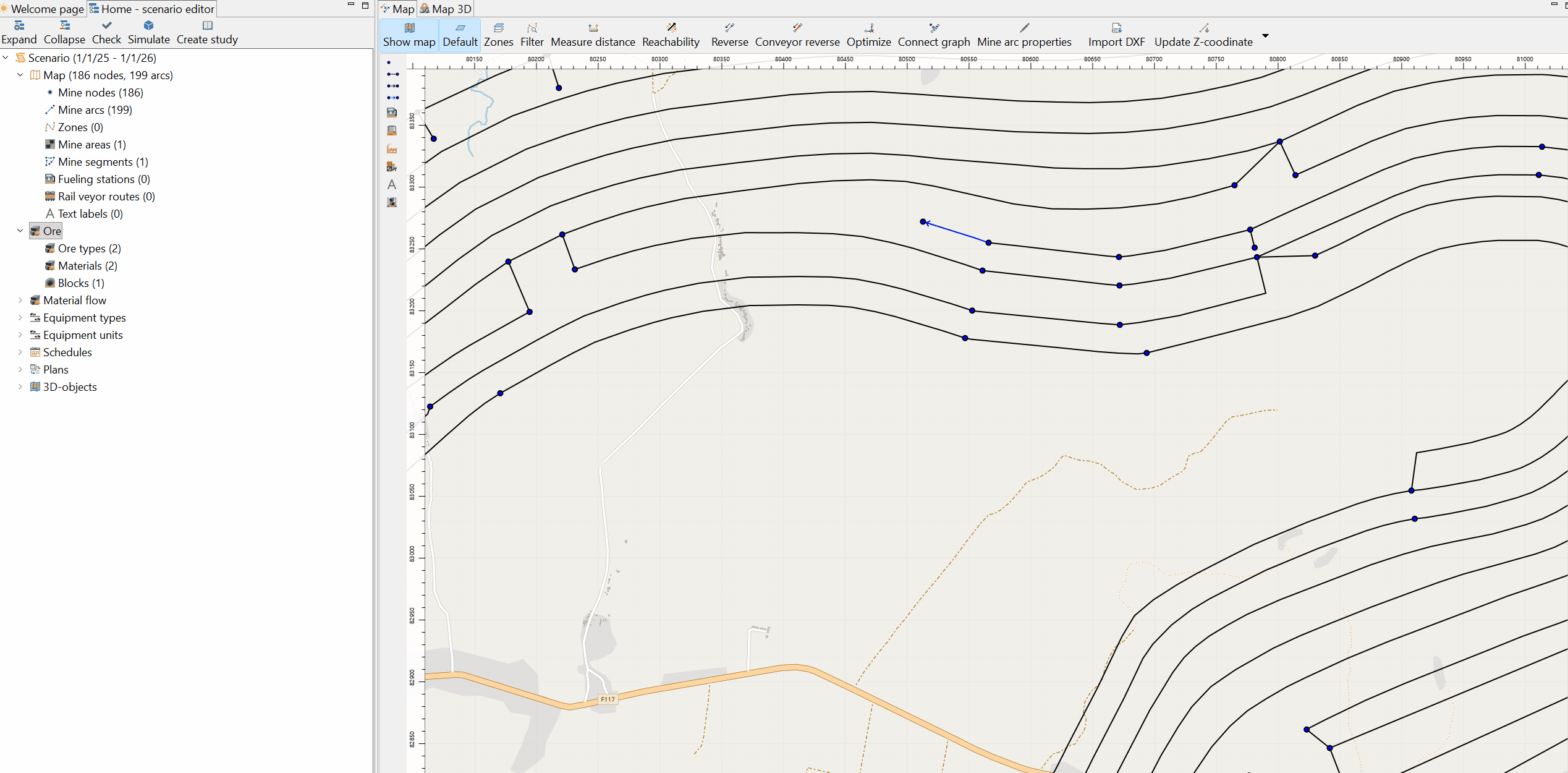Click the blue selected arc on map
Image resolution: width=1568 pixels, height=773 pixels.
(x=956, y=232)
